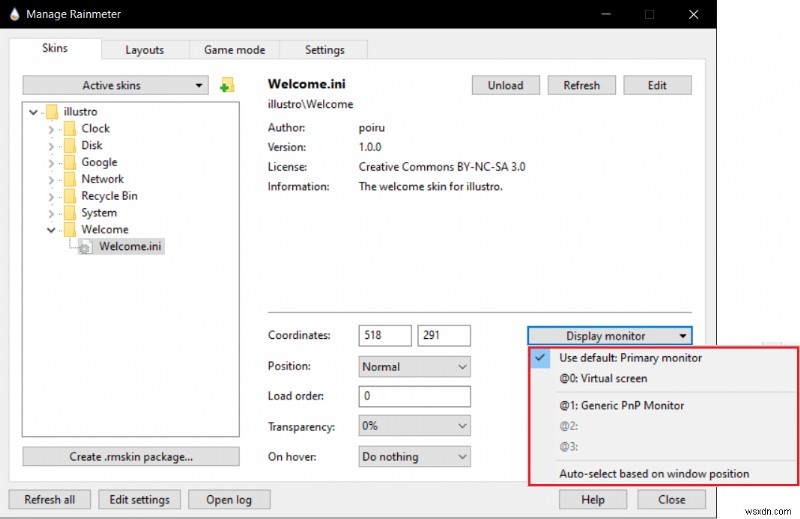Choose @0: Virtual screen menu item
Image resolution: width=800 pixels, height=519 pixels.
tap(663, 378)
